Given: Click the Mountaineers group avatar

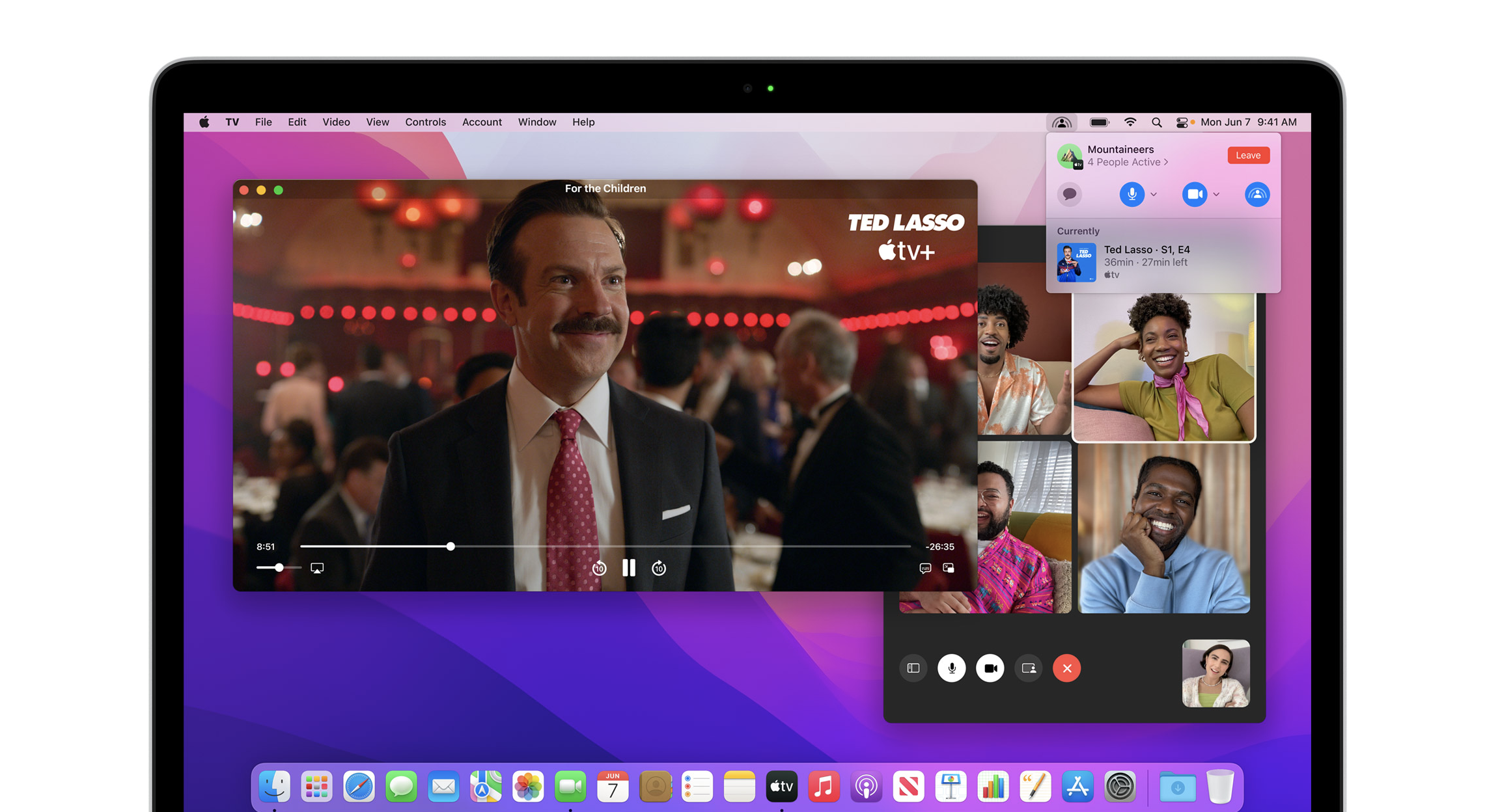Looking at the screenshot, I should point(1069,156).
